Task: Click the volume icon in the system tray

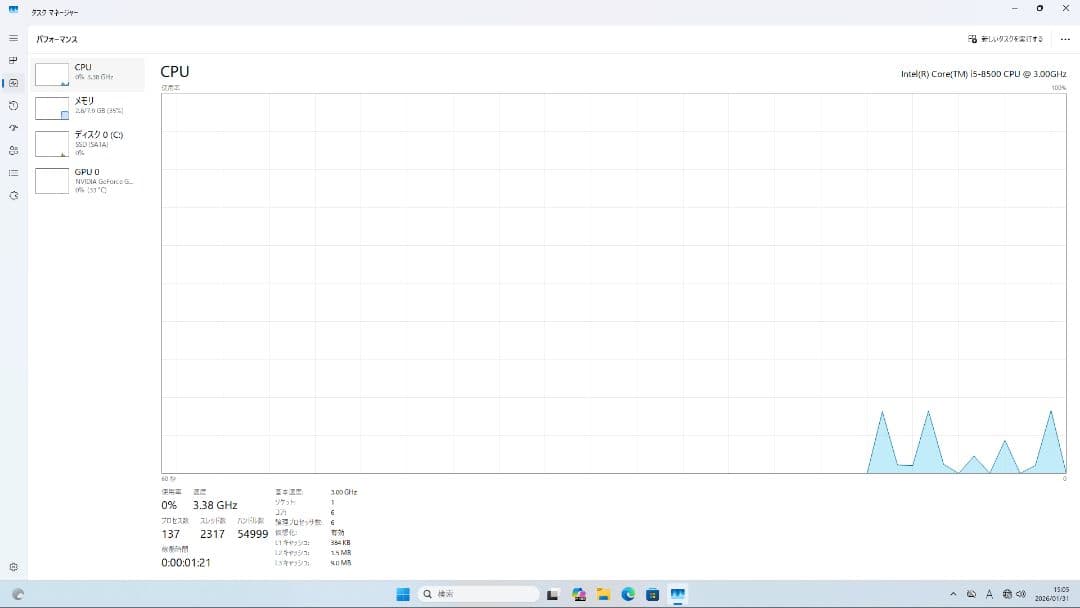Action: (x=1021, y=594)
